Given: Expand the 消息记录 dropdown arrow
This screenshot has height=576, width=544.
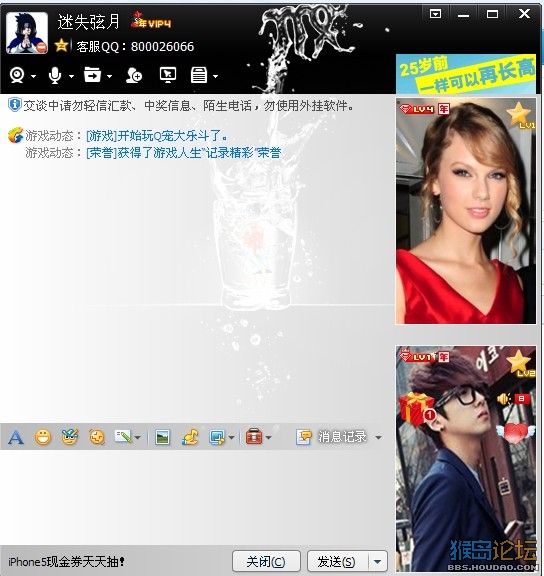Looking at the screenshot, I should [378, 438].
